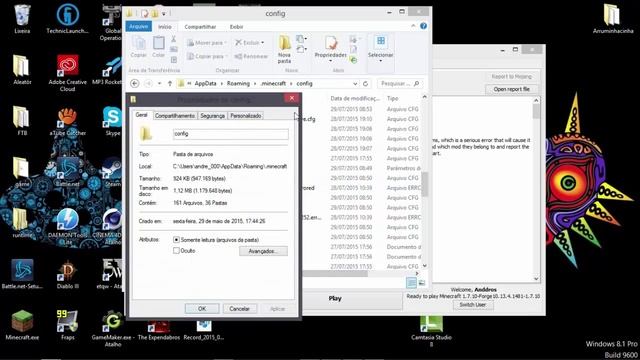This screenshot has width=640, height=360.
Task: Click Switch User in Minecraft launcher
Action: click(472, 305)
